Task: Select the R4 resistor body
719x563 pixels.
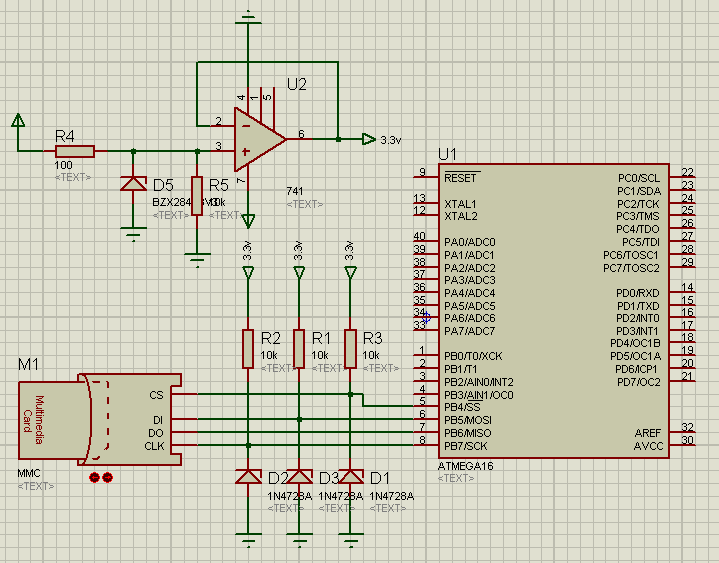Action: 75,151
